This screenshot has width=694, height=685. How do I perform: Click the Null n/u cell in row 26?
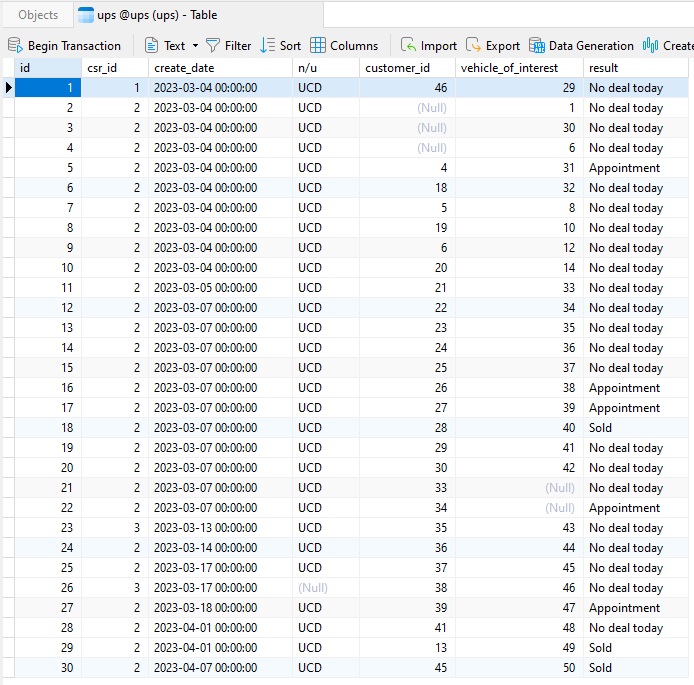click(313, 588)
